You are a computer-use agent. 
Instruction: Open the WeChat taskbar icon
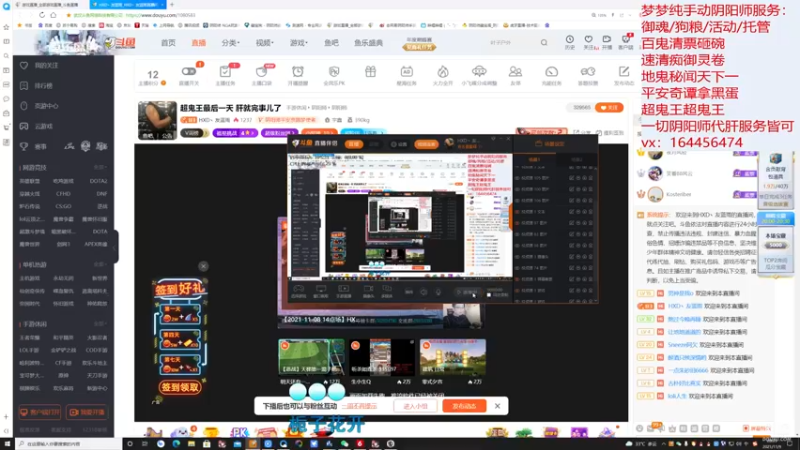pyautogui.click(x=344, y=444)
